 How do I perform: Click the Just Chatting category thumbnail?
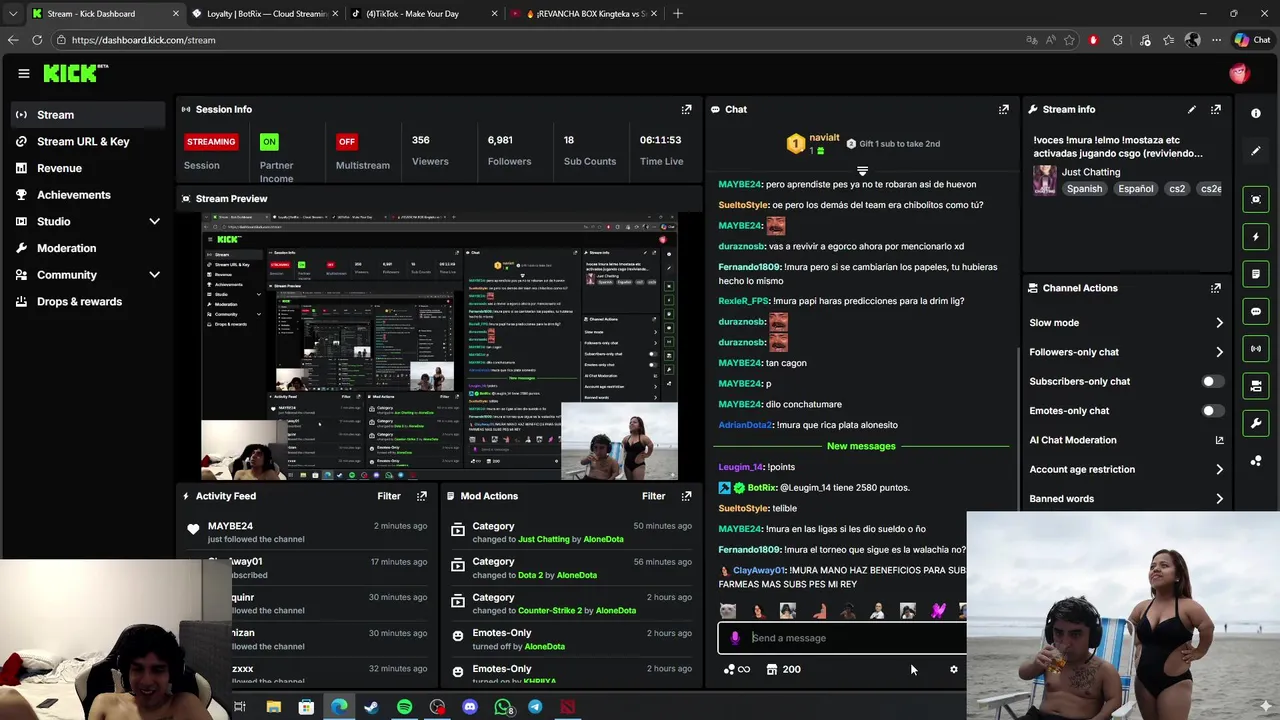(1045, 180)
